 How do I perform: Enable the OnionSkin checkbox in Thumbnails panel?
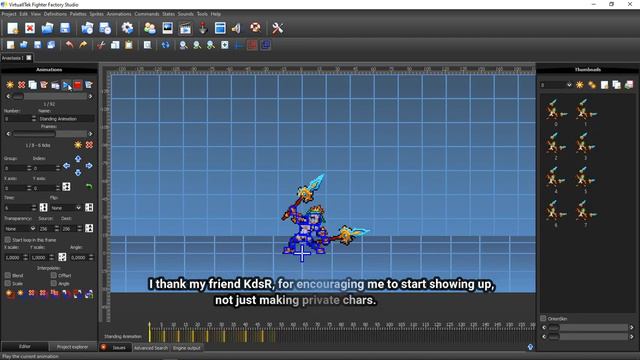coord(543,318)
